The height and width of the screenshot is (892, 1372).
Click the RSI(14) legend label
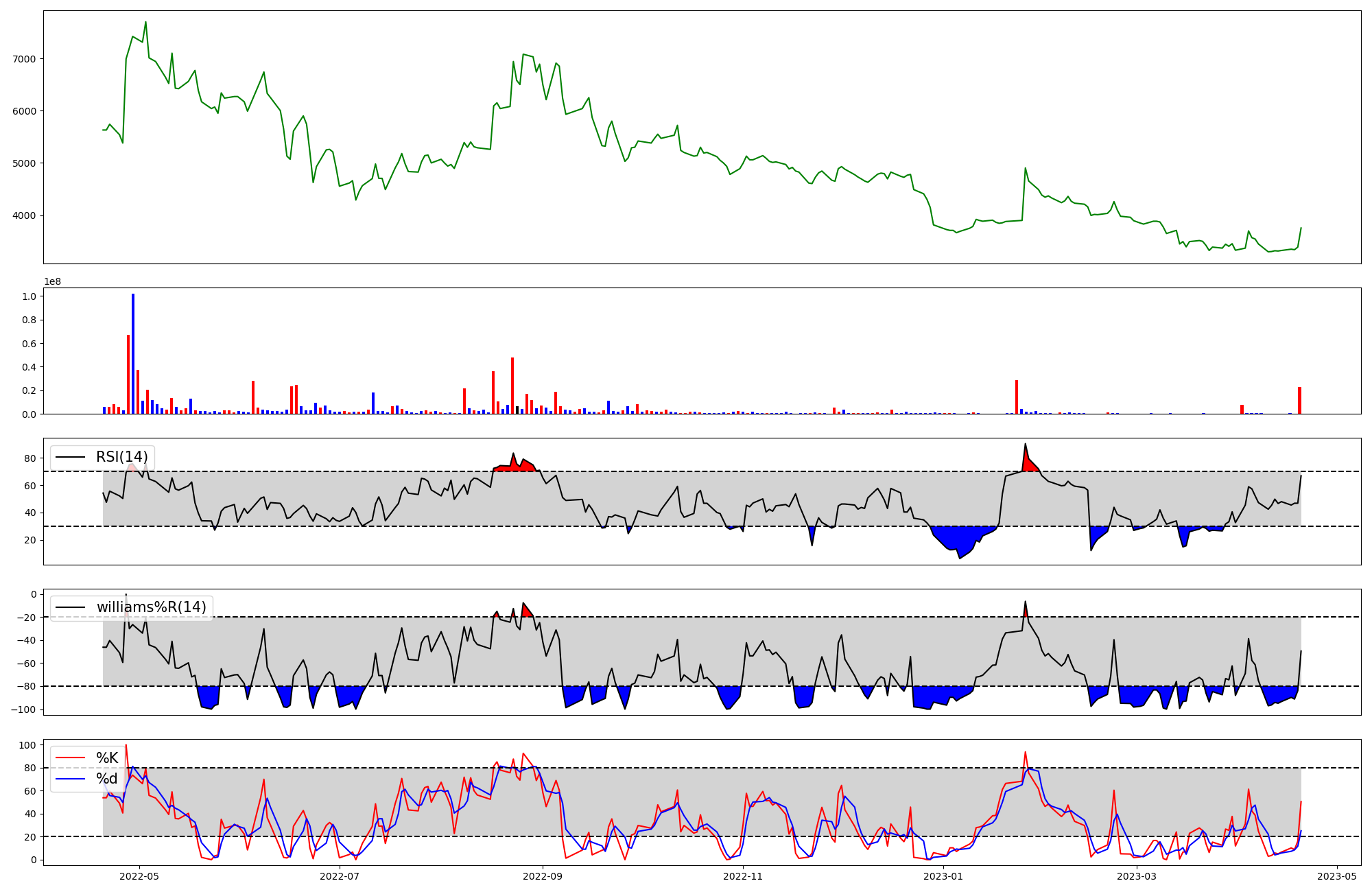pos(122,457)
